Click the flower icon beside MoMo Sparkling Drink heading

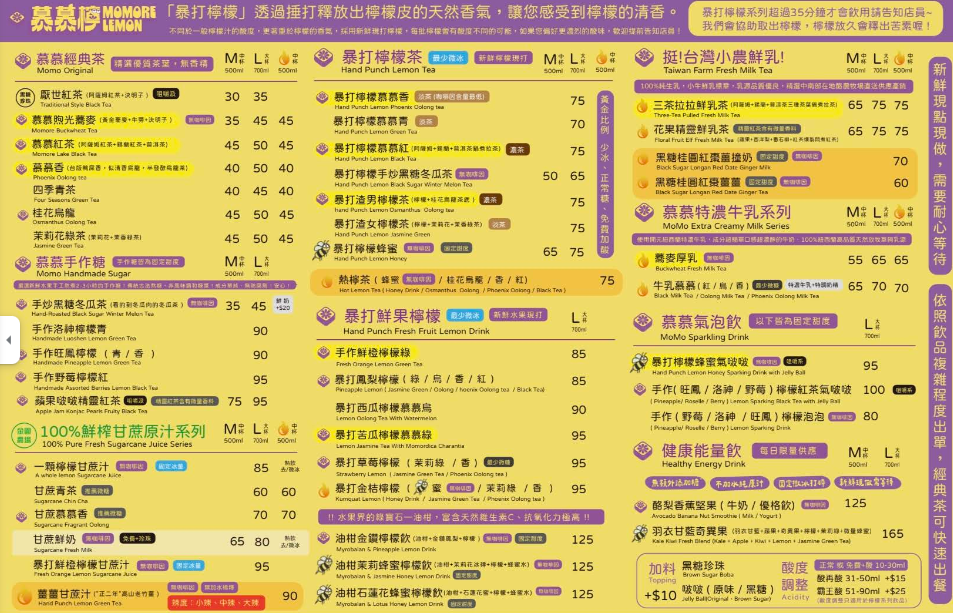643,322
